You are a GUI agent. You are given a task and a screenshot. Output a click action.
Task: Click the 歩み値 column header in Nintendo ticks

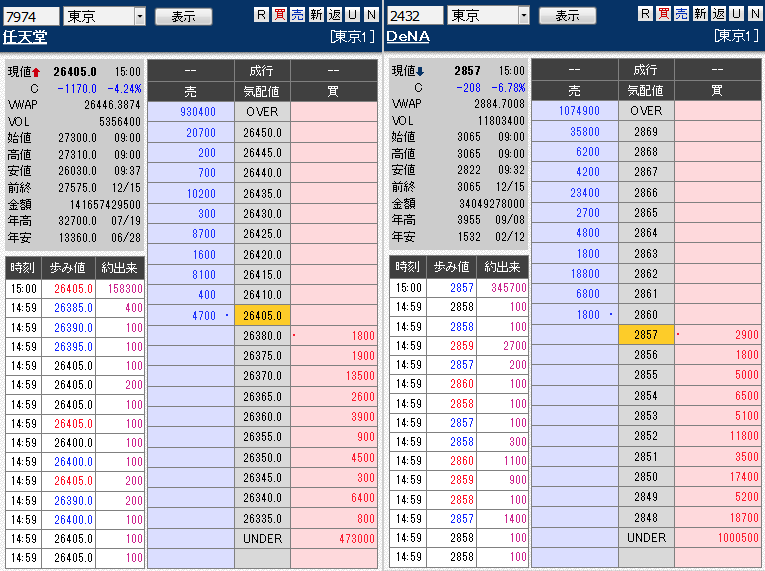tap(68, 267)
